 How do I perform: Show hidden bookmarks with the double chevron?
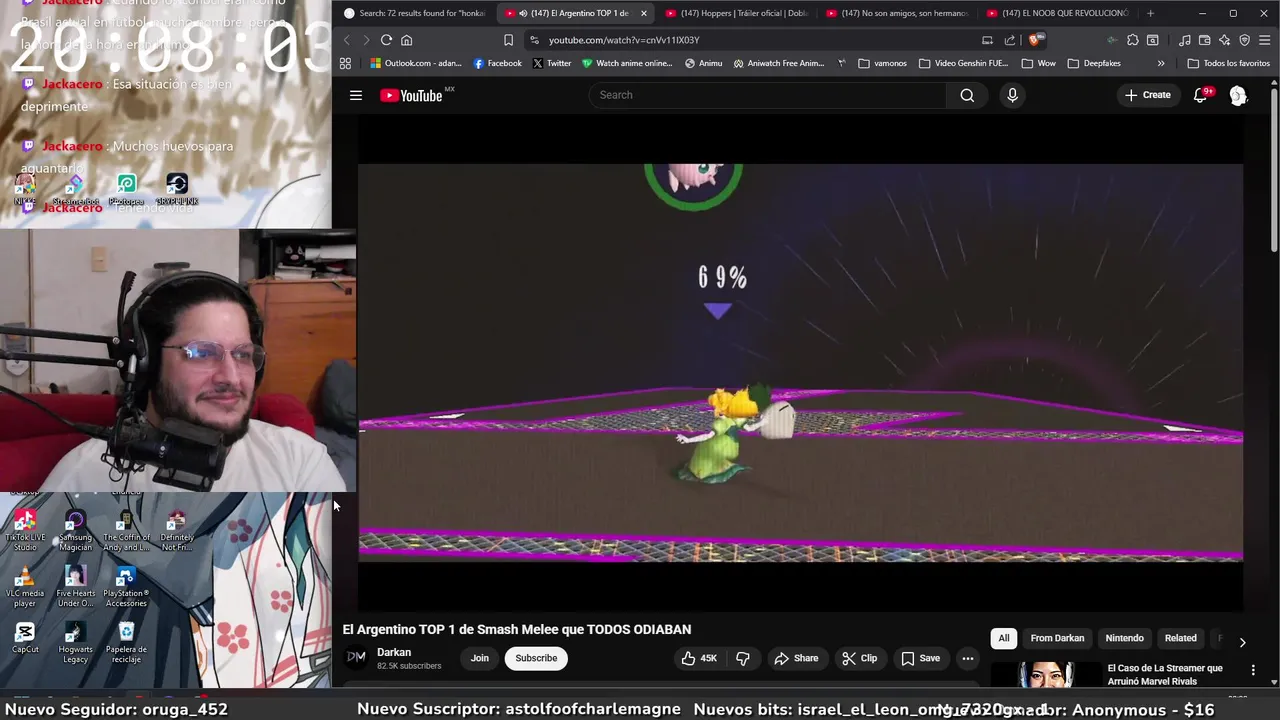(1160, 63)
